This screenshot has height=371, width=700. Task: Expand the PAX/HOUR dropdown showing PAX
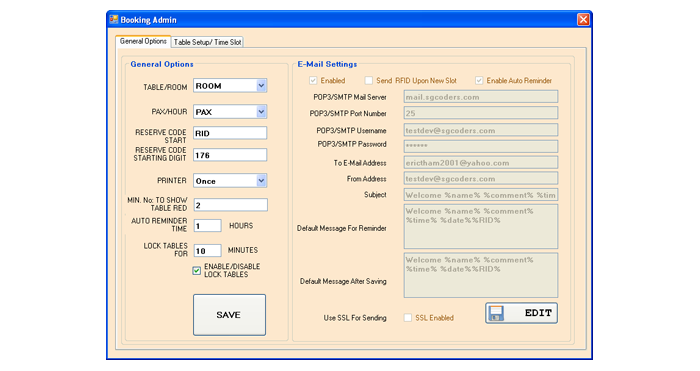(x=230, y=112)
